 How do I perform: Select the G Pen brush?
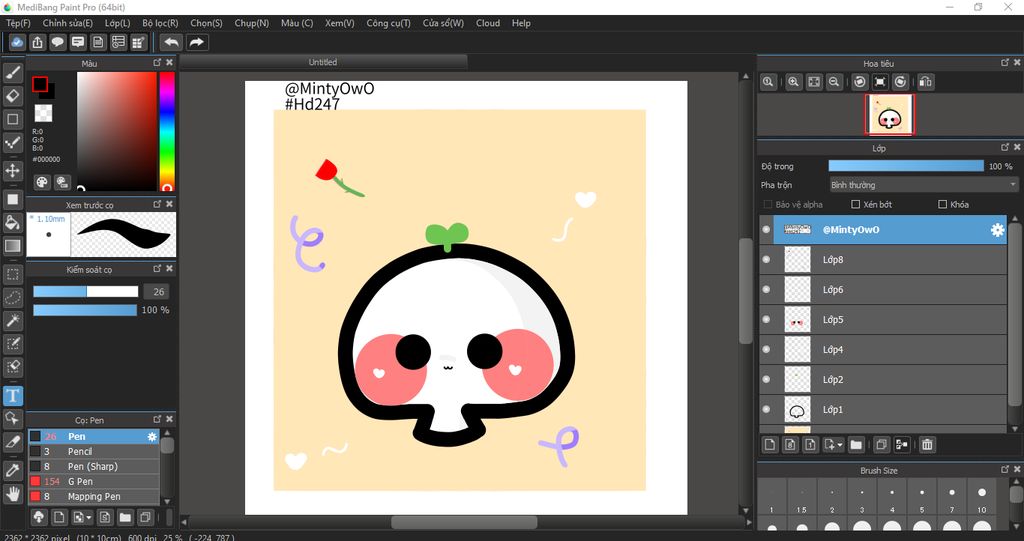(93, 482)
